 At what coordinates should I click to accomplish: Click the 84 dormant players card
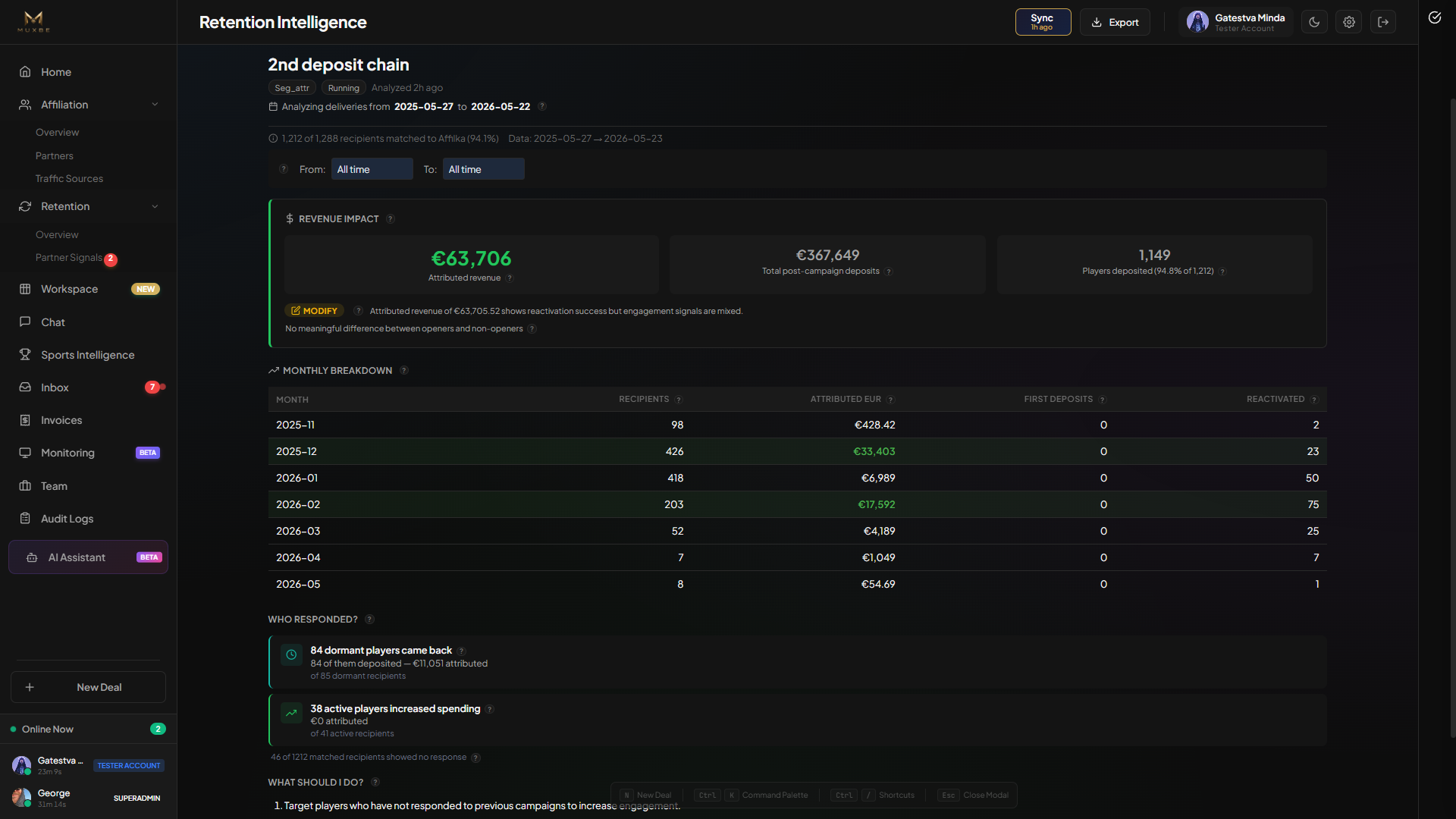click(x=797, y=662)
